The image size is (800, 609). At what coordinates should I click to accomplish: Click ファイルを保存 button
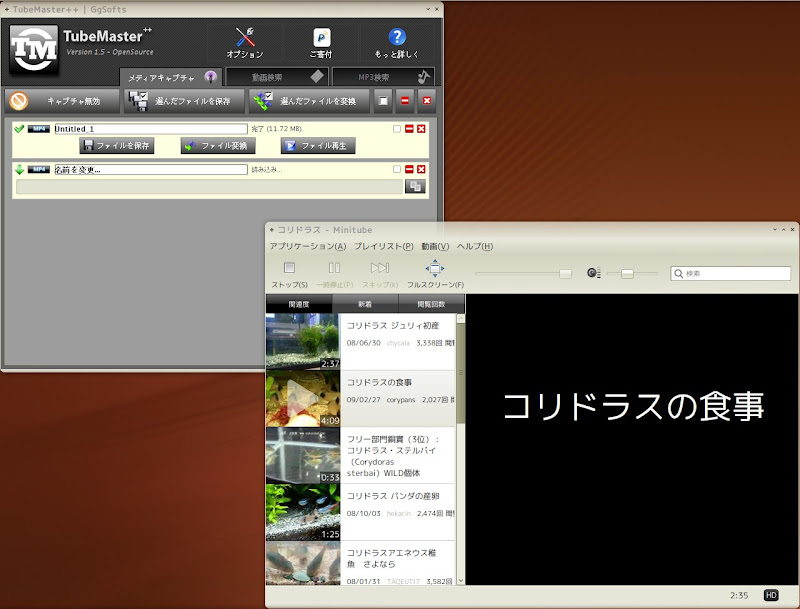pos(116,146)
